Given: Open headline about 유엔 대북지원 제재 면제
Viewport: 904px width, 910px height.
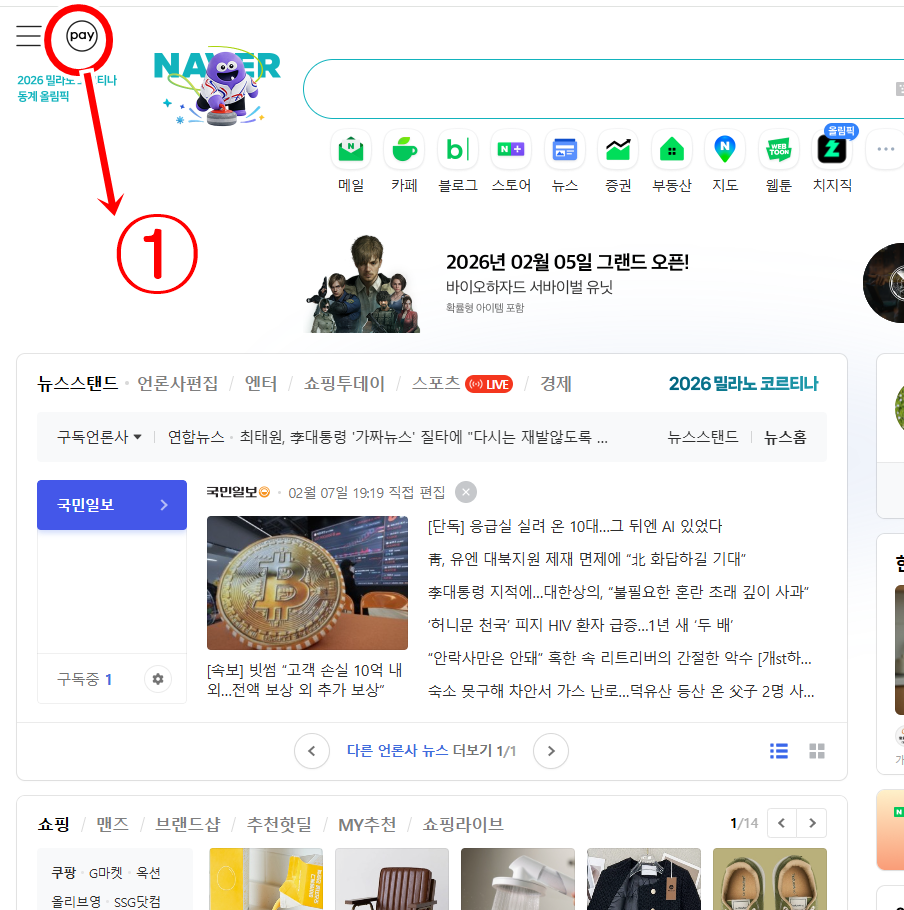Looking at the screenshot, I should click(587, 559).
